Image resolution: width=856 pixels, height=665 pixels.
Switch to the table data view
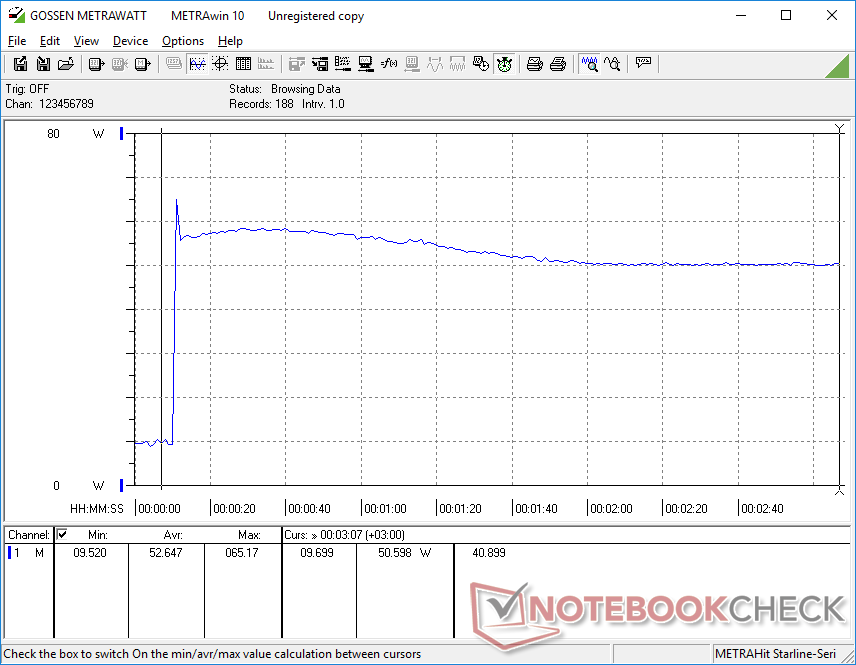point(243,64)
